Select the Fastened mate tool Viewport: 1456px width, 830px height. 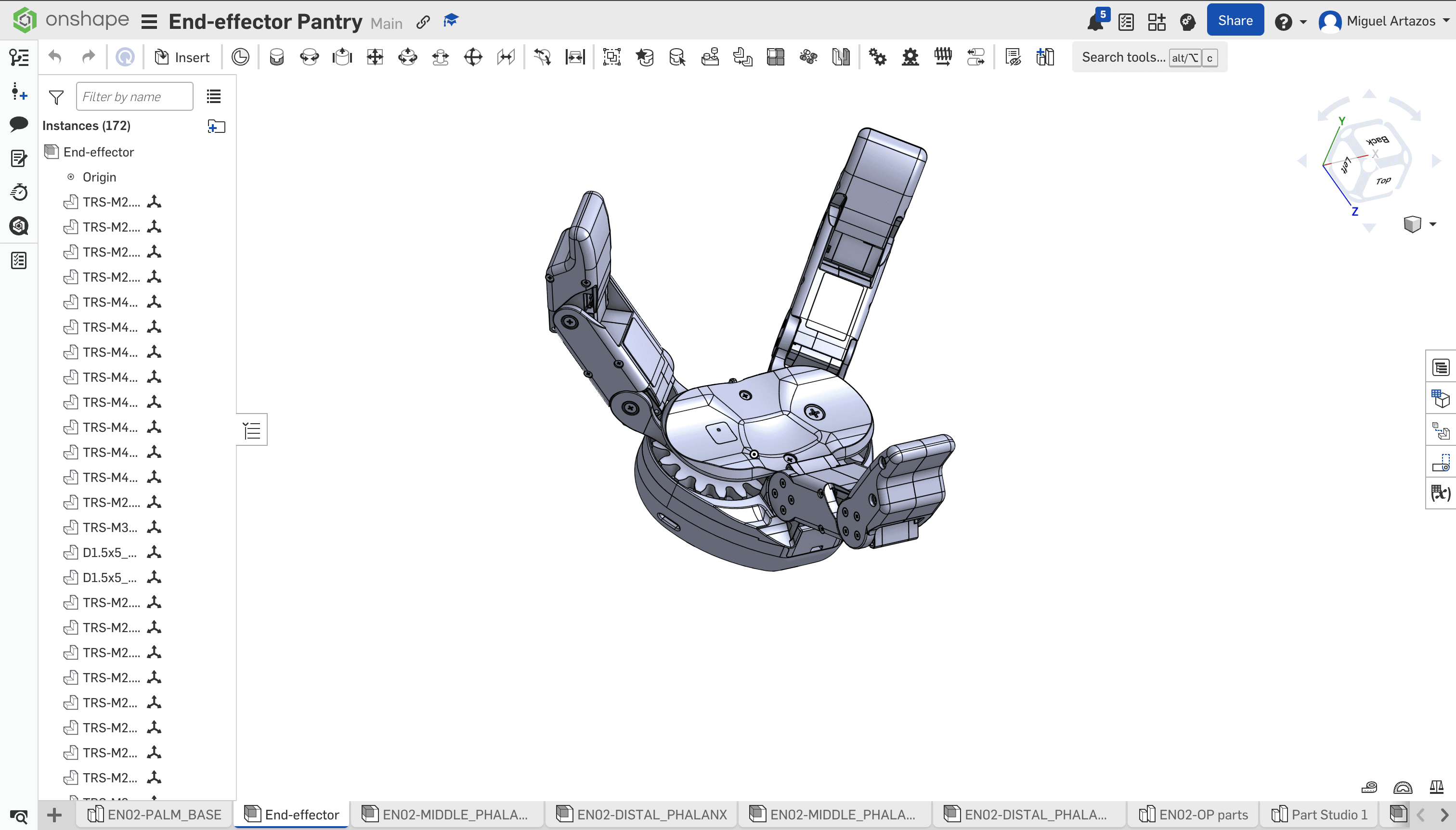coord(276,57)
